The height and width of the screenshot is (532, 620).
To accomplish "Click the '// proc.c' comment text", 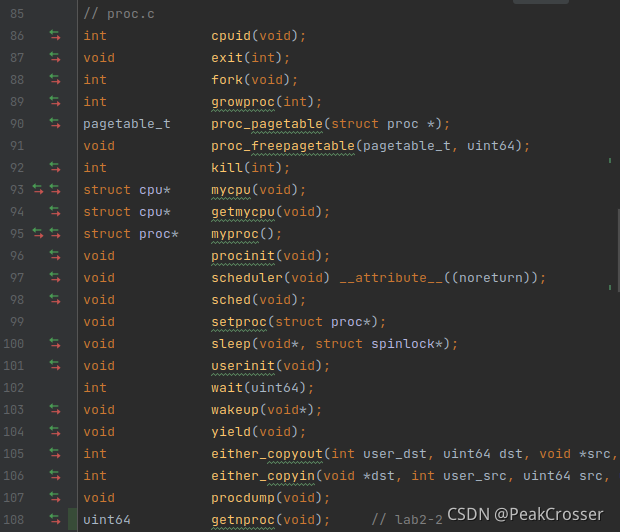I will [x=119, y=14].
